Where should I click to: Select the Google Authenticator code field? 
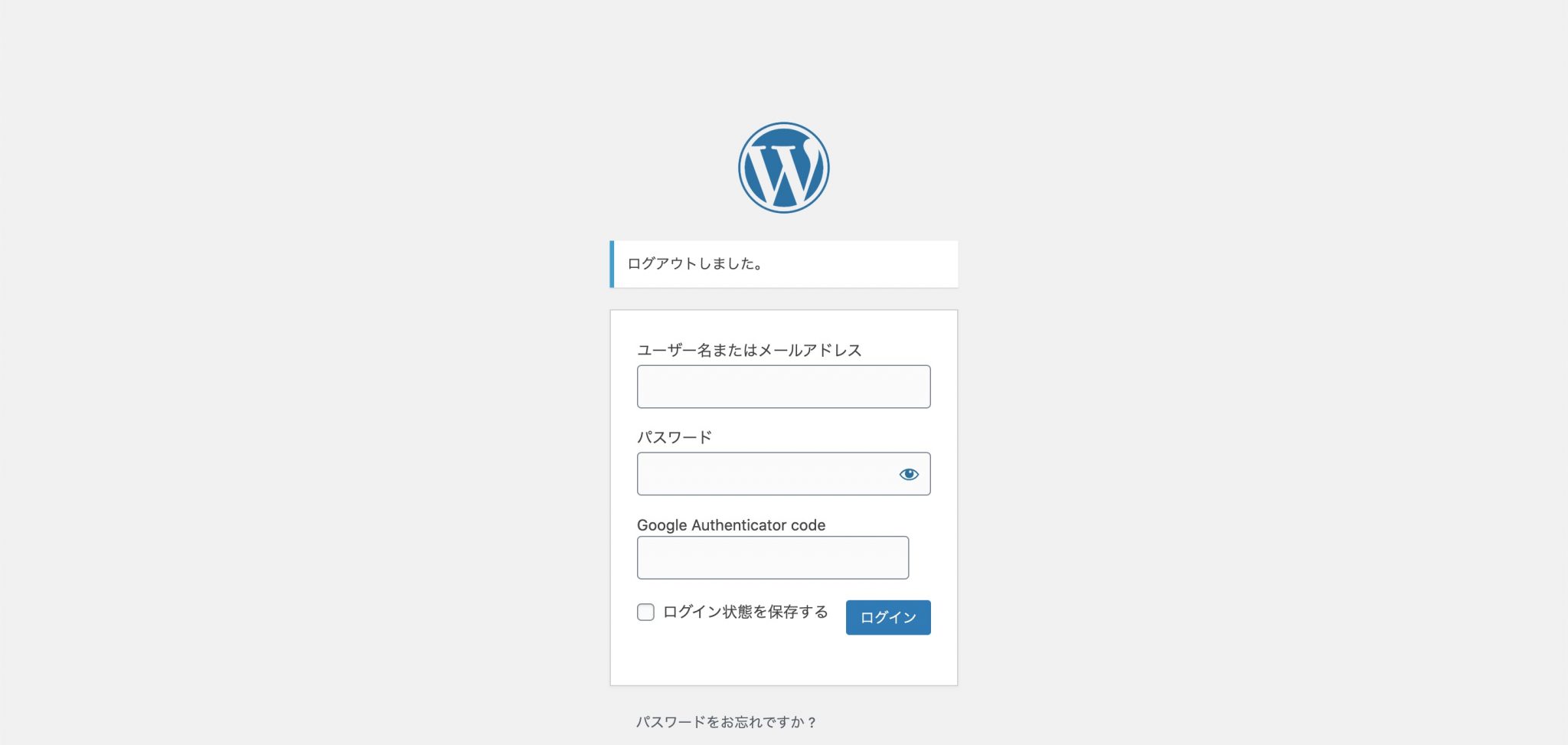pos(772,557)
